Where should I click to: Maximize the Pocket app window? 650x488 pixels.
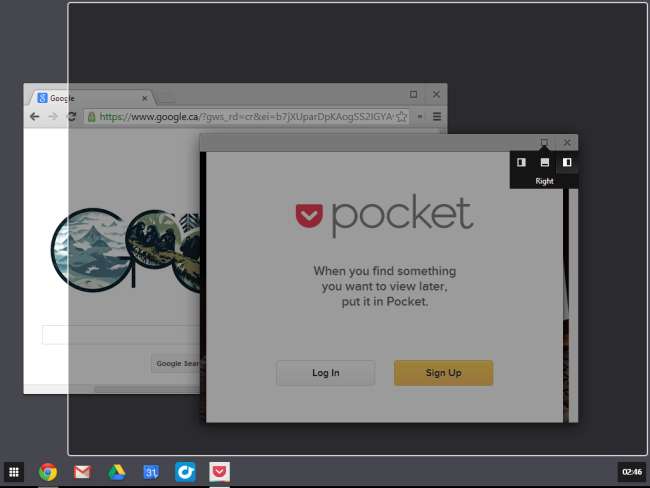pyautogui.click(x=544, y=142)
